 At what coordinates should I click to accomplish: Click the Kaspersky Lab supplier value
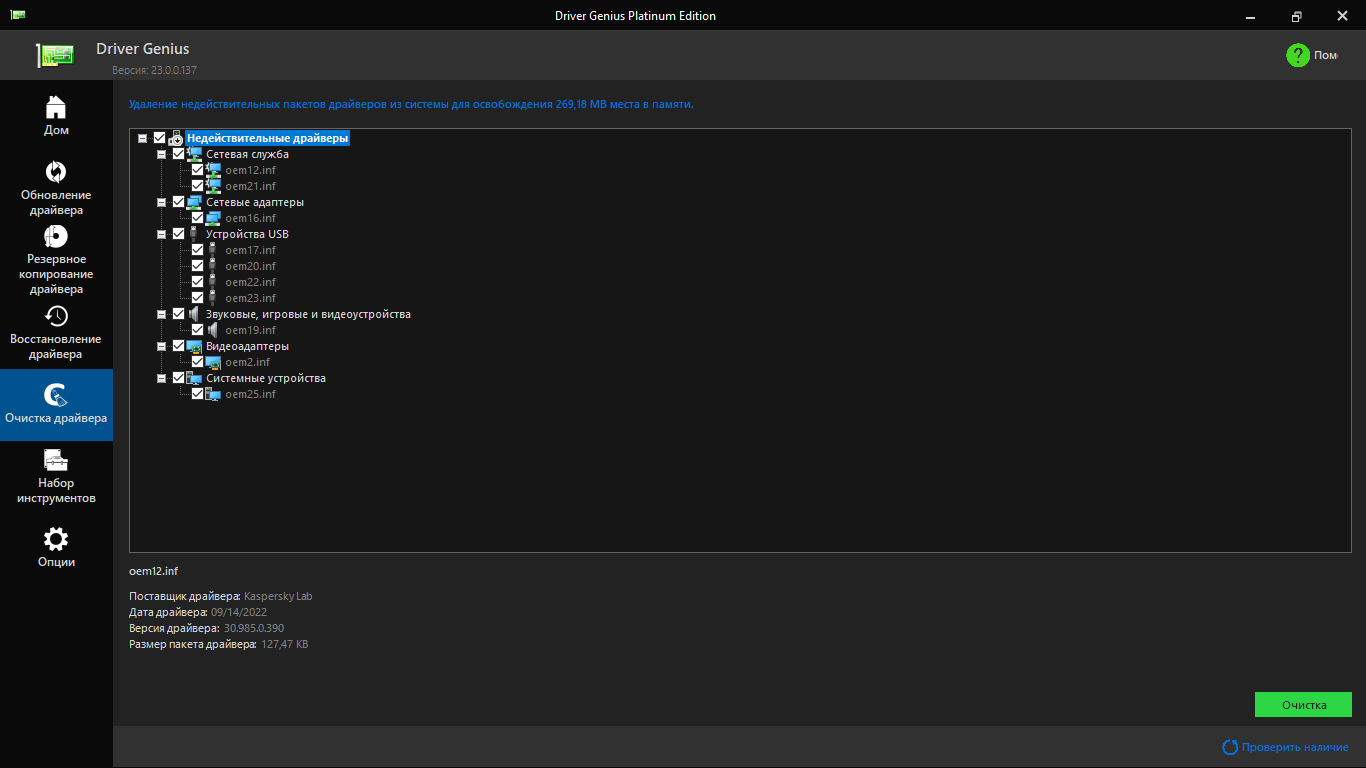(278, 596)
